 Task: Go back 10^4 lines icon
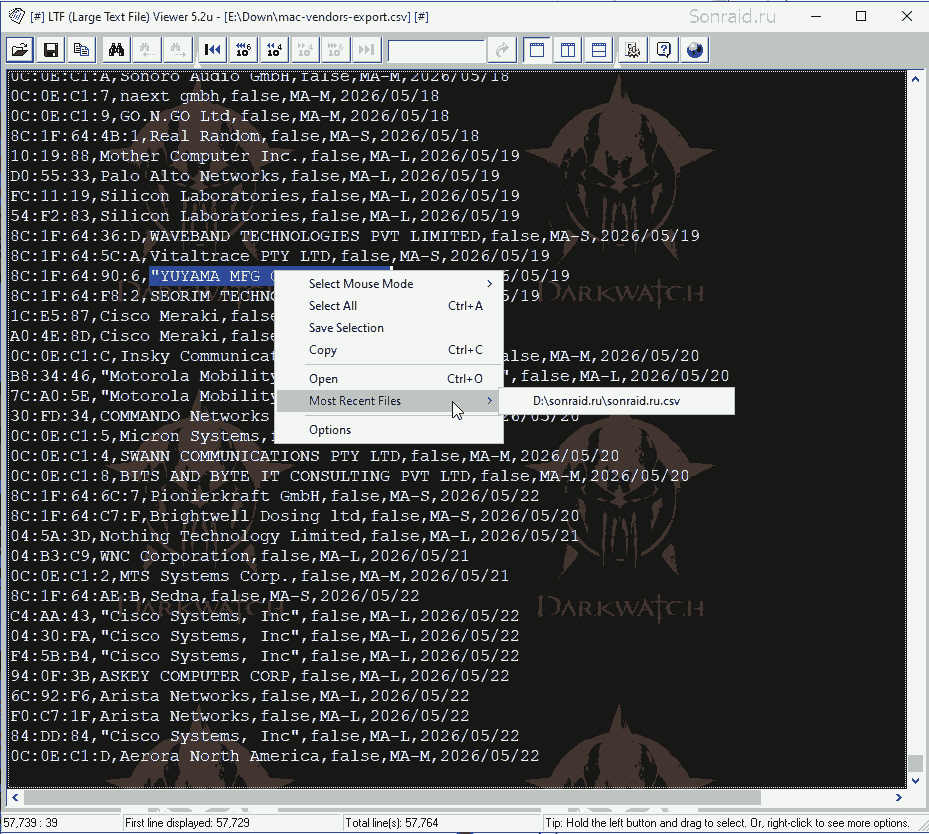274,50
